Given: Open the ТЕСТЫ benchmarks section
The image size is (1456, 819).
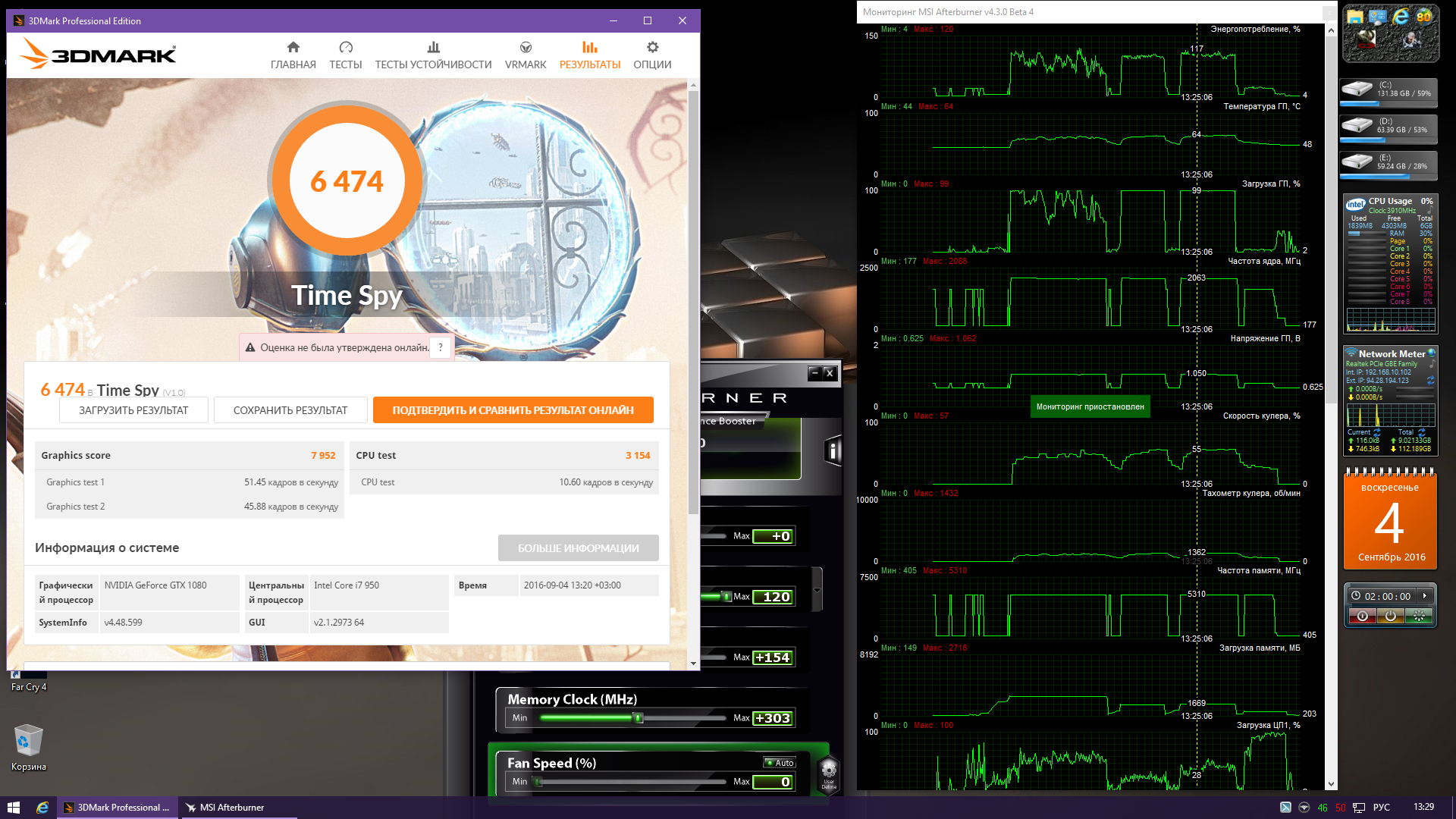Looking at the screenshot, I should (x=345, y=55).
